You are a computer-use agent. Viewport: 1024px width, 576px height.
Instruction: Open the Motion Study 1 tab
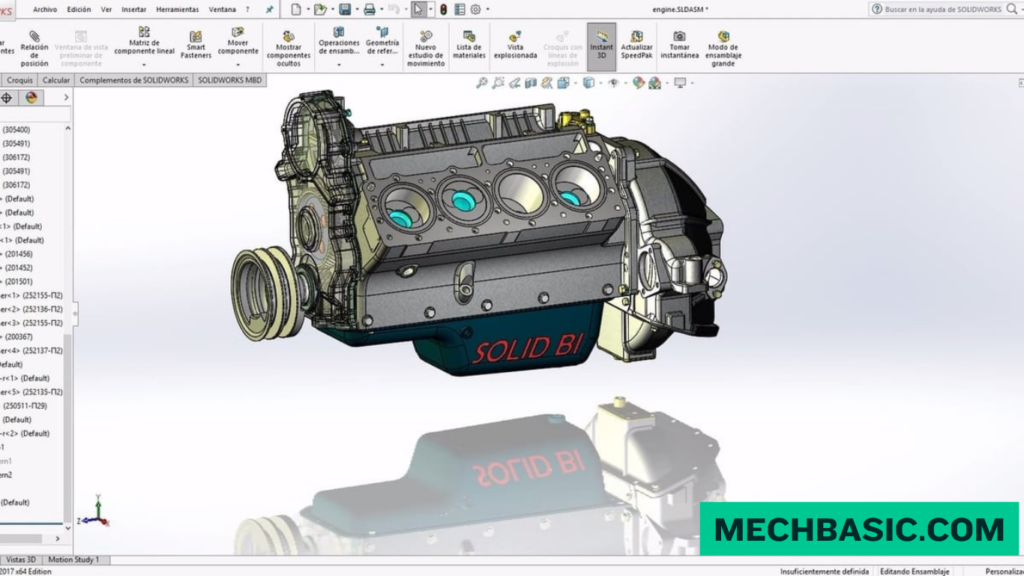point(74,560)
